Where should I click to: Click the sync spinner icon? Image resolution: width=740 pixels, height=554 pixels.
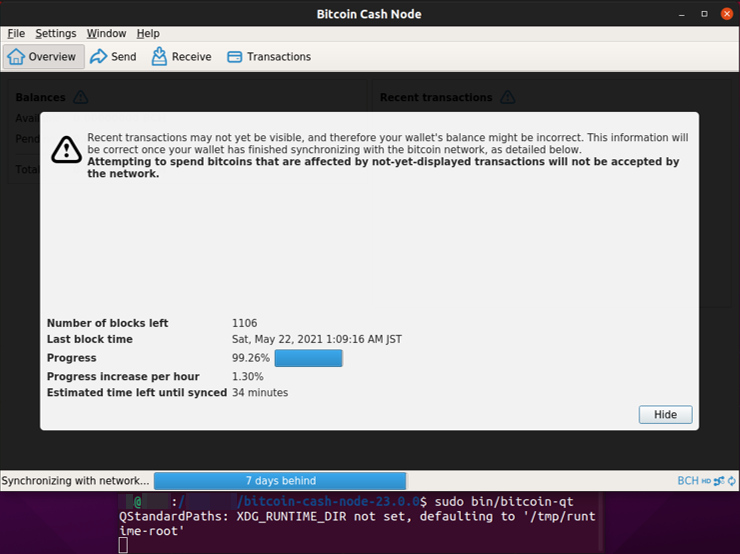click(730, 481)
